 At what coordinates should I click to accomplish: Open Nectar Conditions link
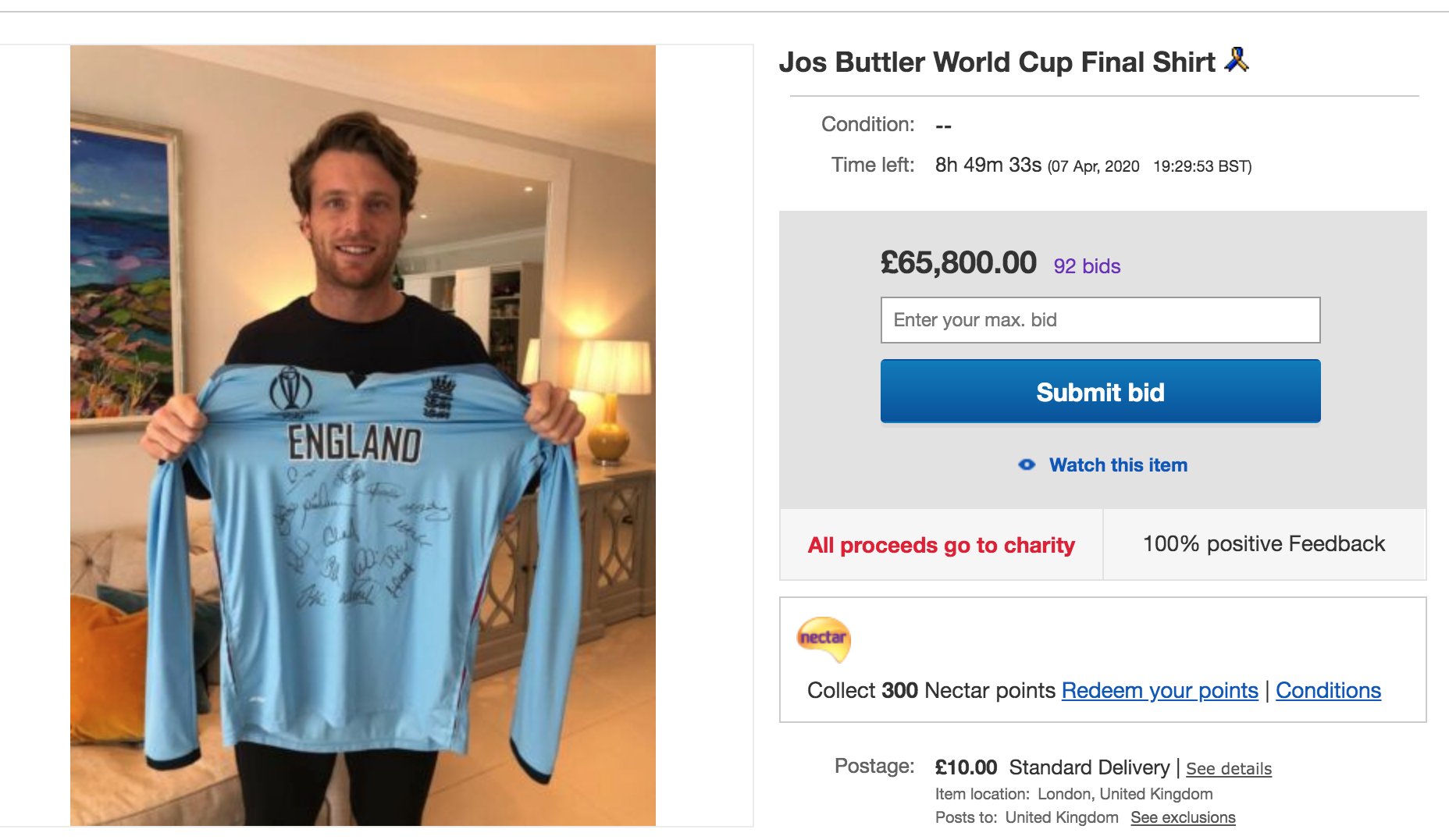pos(1328,690)
